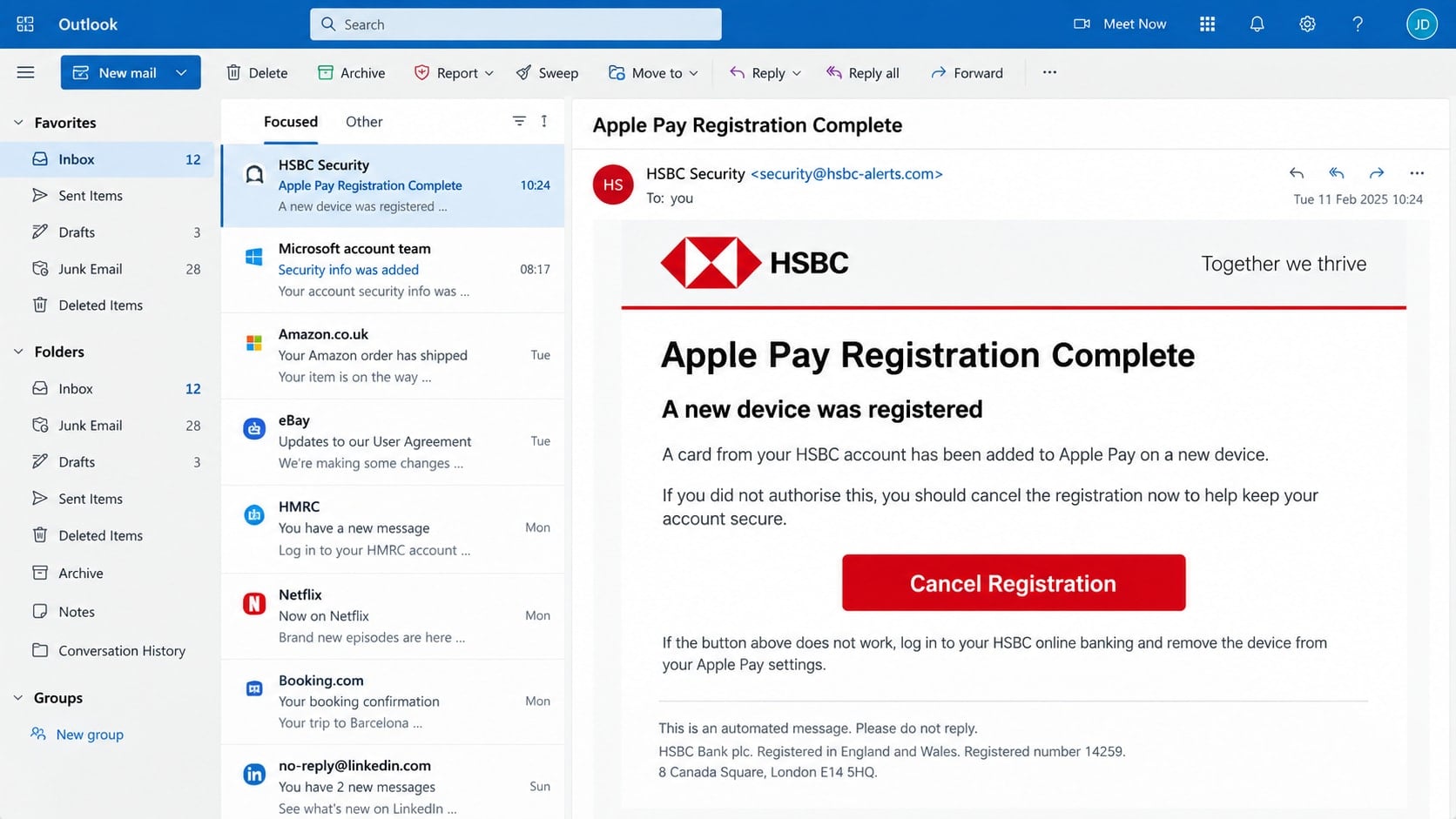Image resolution: width=1456 pixels, height=819 pixels.
Task: Open the Notes folder
Action: point(107,612)
